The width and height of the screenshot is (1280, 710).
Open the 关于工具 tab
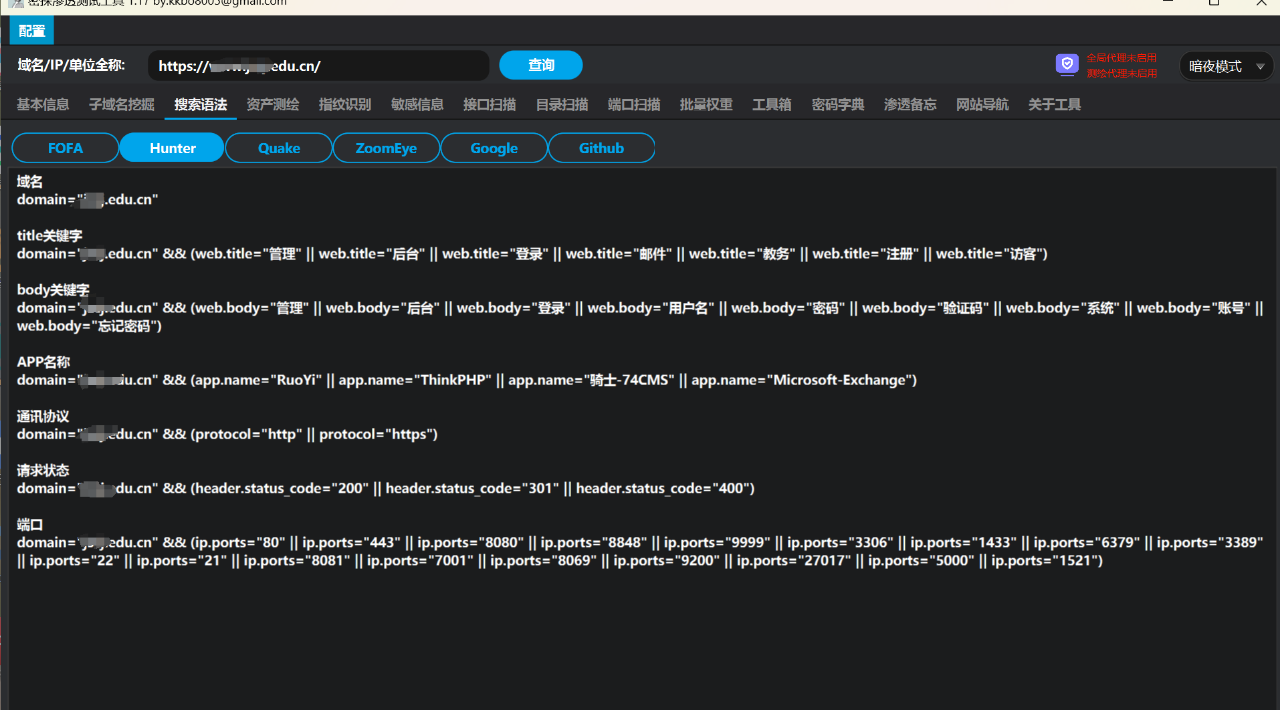pos(1055,105)
